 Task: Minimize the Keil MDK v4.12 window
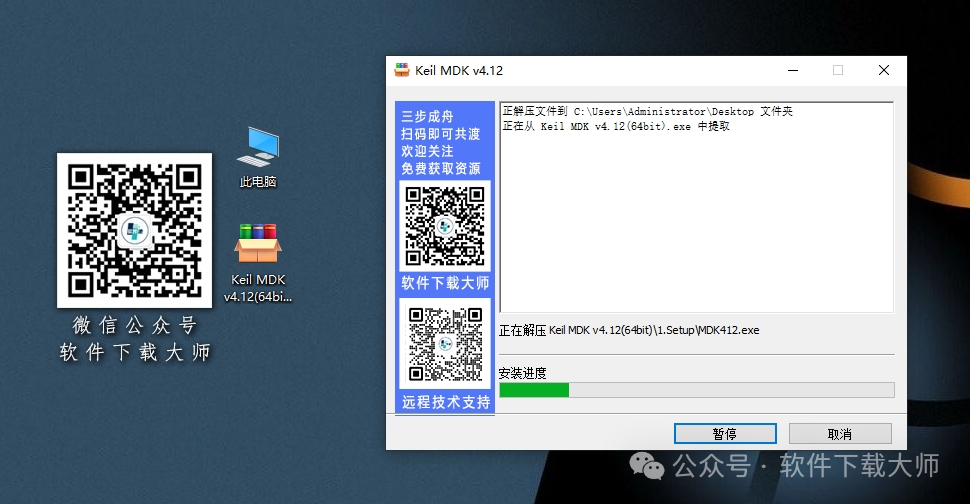point(792,70)
